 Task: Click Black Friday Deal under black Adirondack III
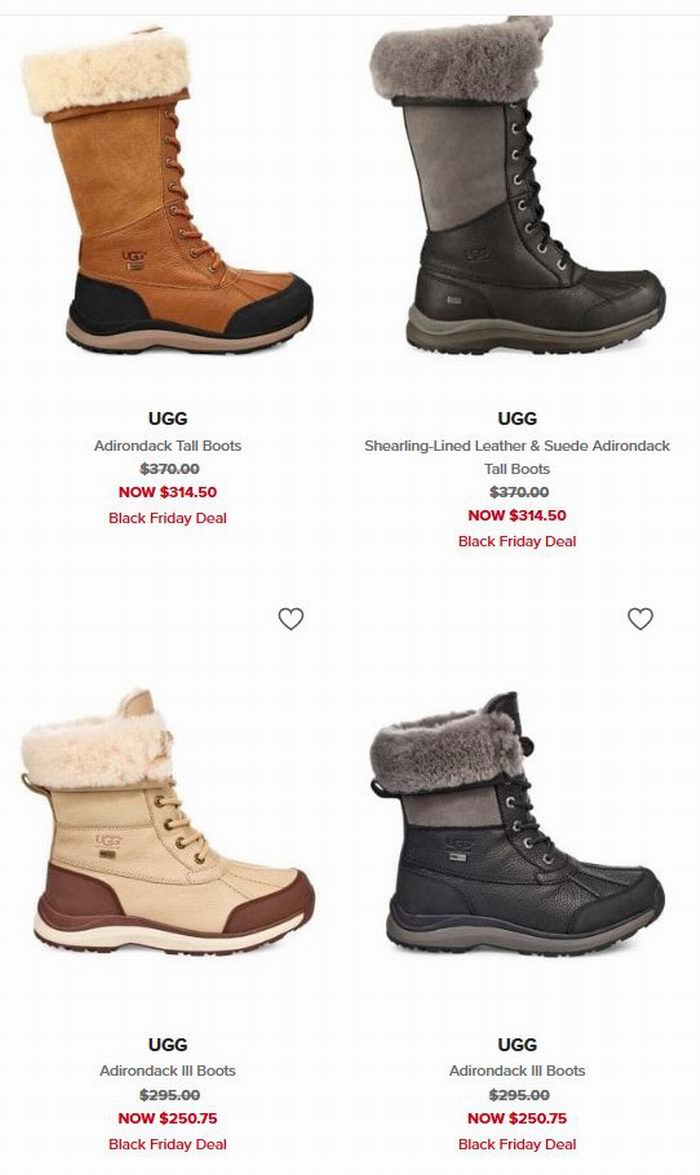click(517, 1145)
